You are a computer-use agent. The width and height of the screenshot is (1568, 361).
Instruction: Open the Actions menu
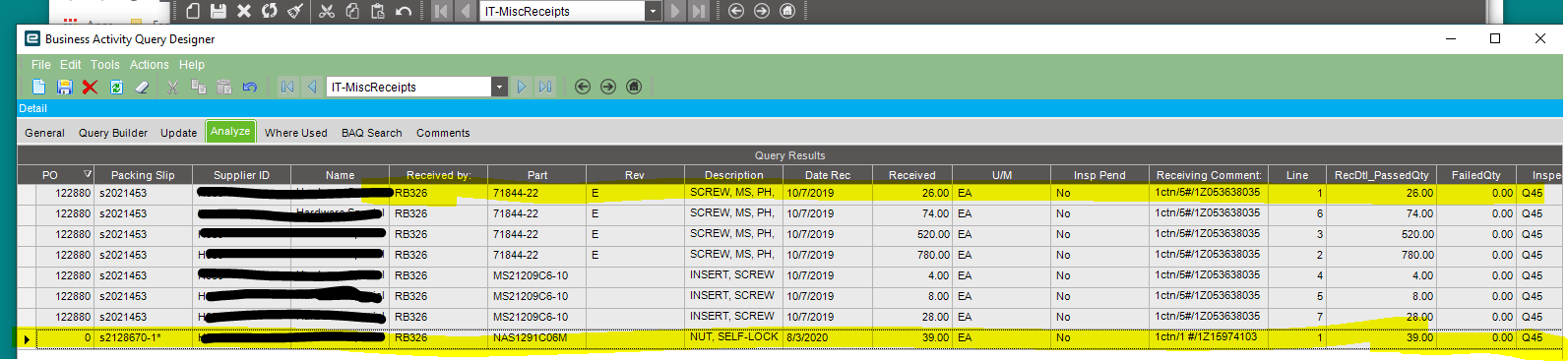coord(150,65)
